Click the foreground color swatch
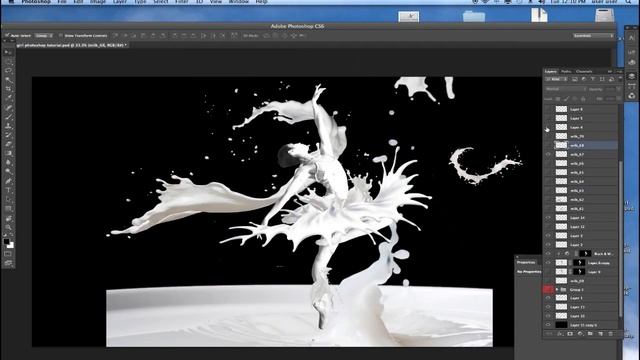The image size is (640, 360). (6, 242)
